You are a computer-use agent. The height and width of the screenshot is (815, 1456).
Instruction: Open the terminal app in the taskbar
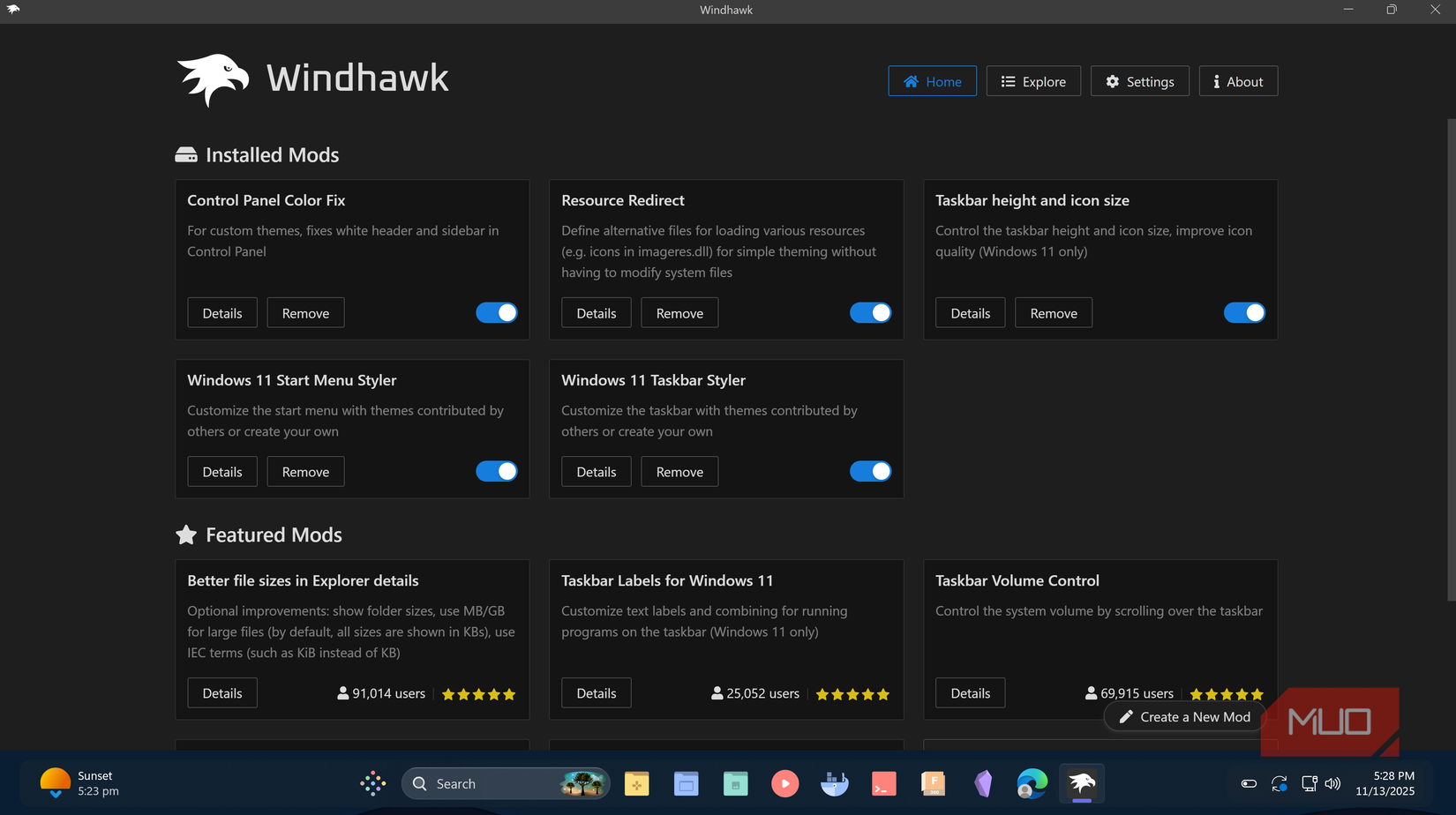(883, 783)
